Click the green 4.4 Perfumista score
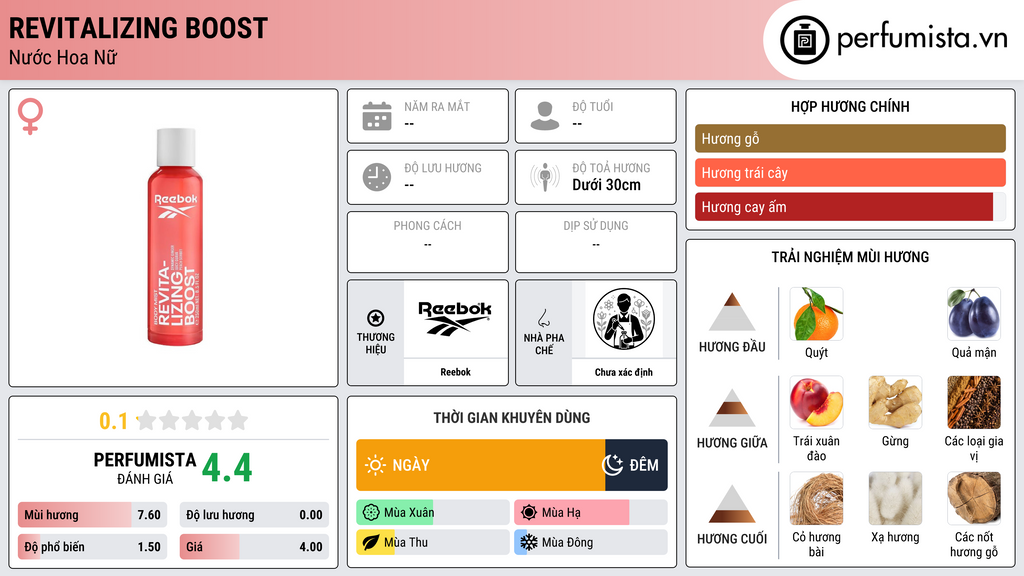This screenshot has height=576, width=1024. (227, 468)
